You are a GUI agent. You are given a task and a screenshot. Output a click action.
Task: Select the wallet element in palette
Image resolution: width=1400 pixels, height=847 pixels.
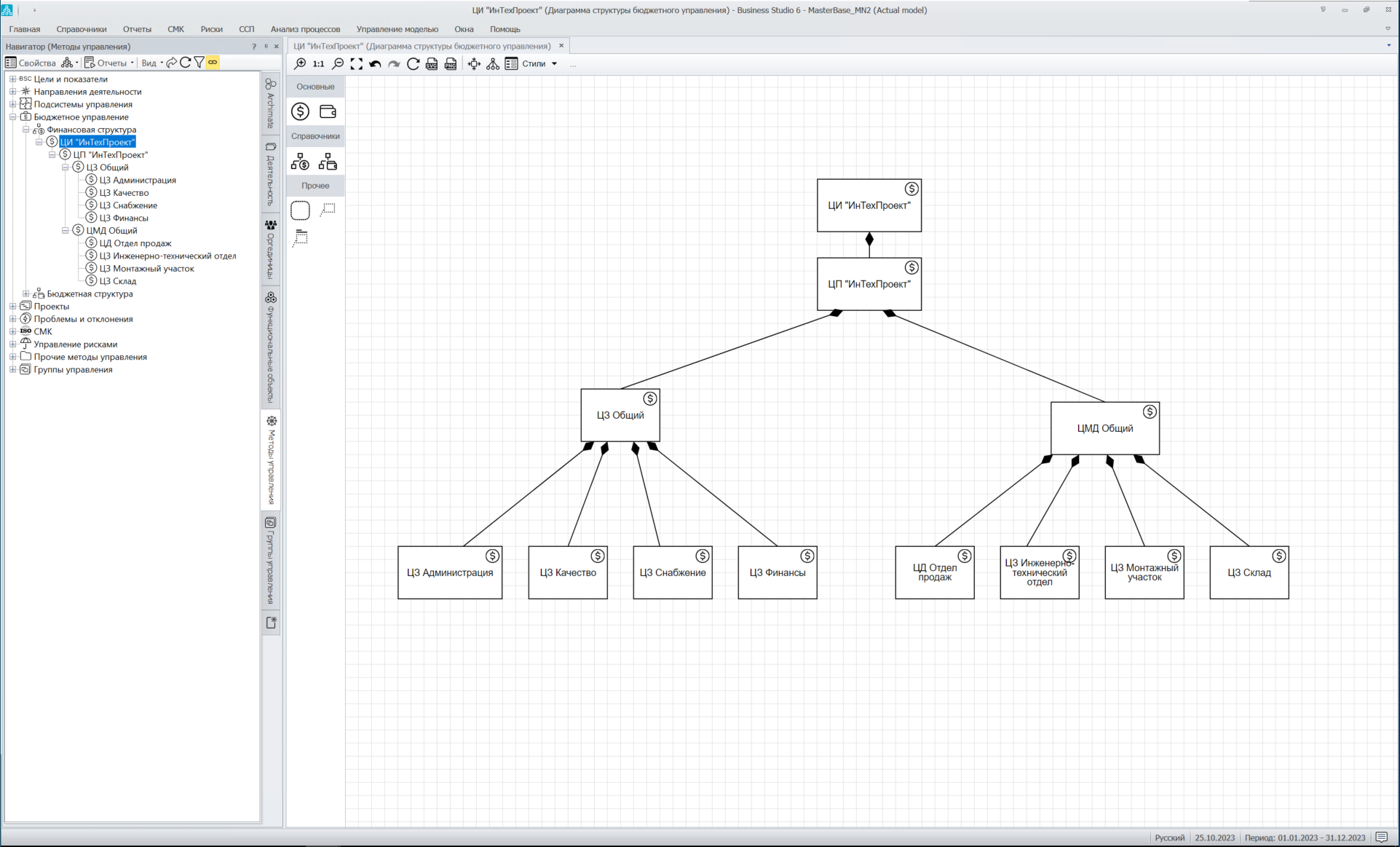[328, 111]
